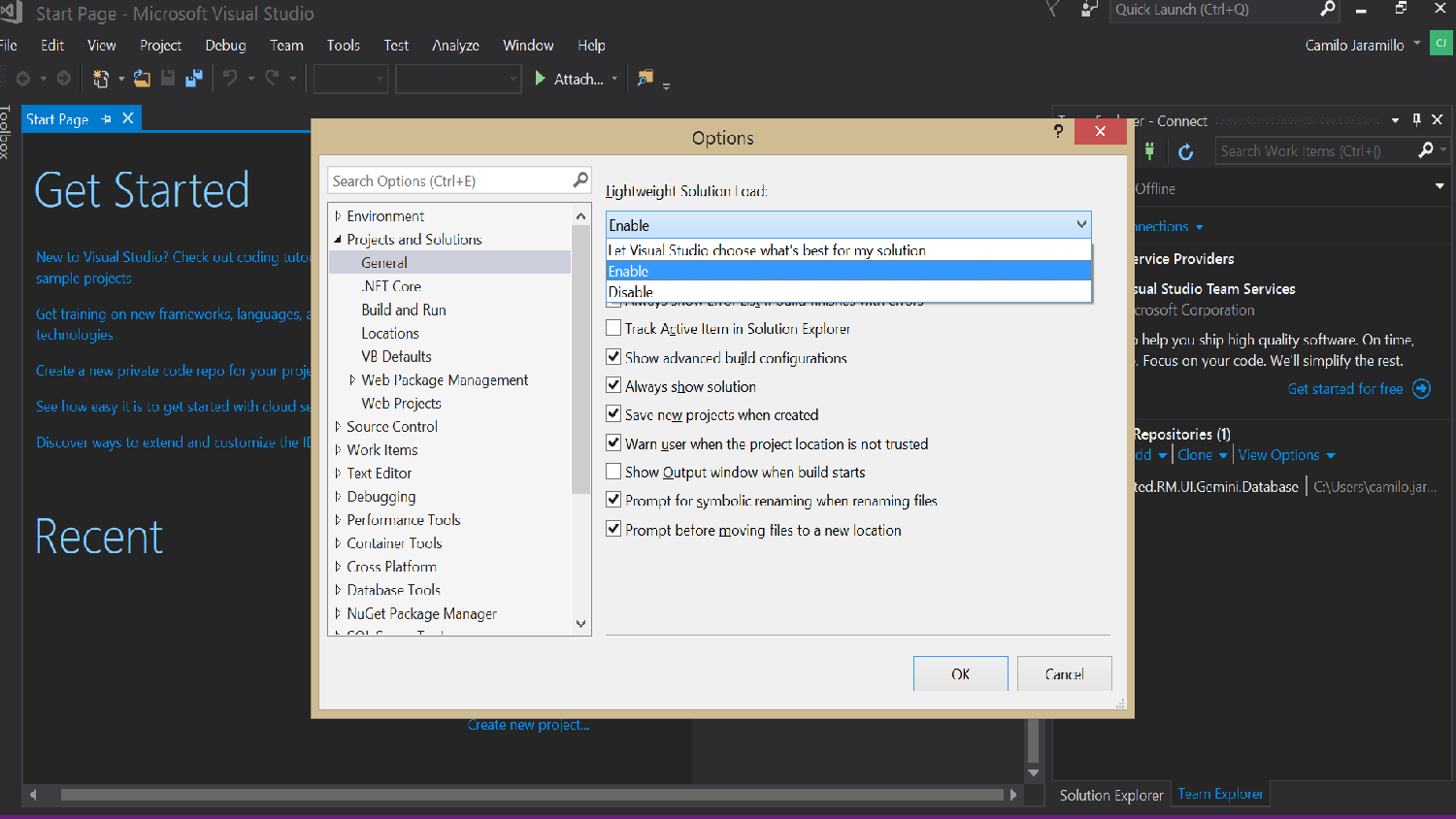Close the Start Page tab

click(x=127, y=118)
